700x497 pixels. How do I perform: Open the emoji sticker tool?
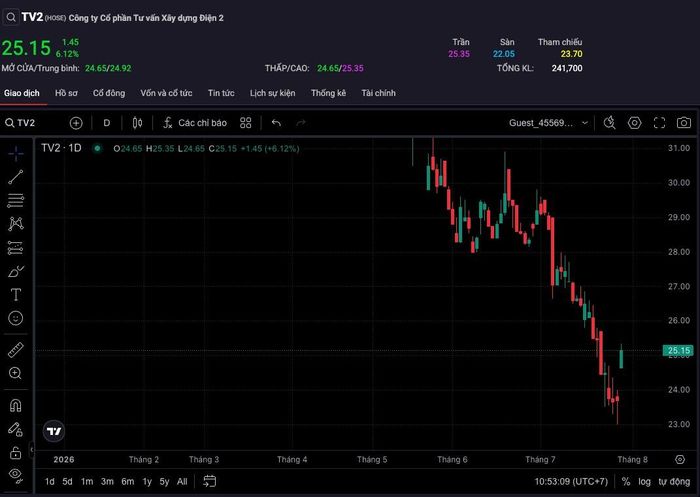16,318
